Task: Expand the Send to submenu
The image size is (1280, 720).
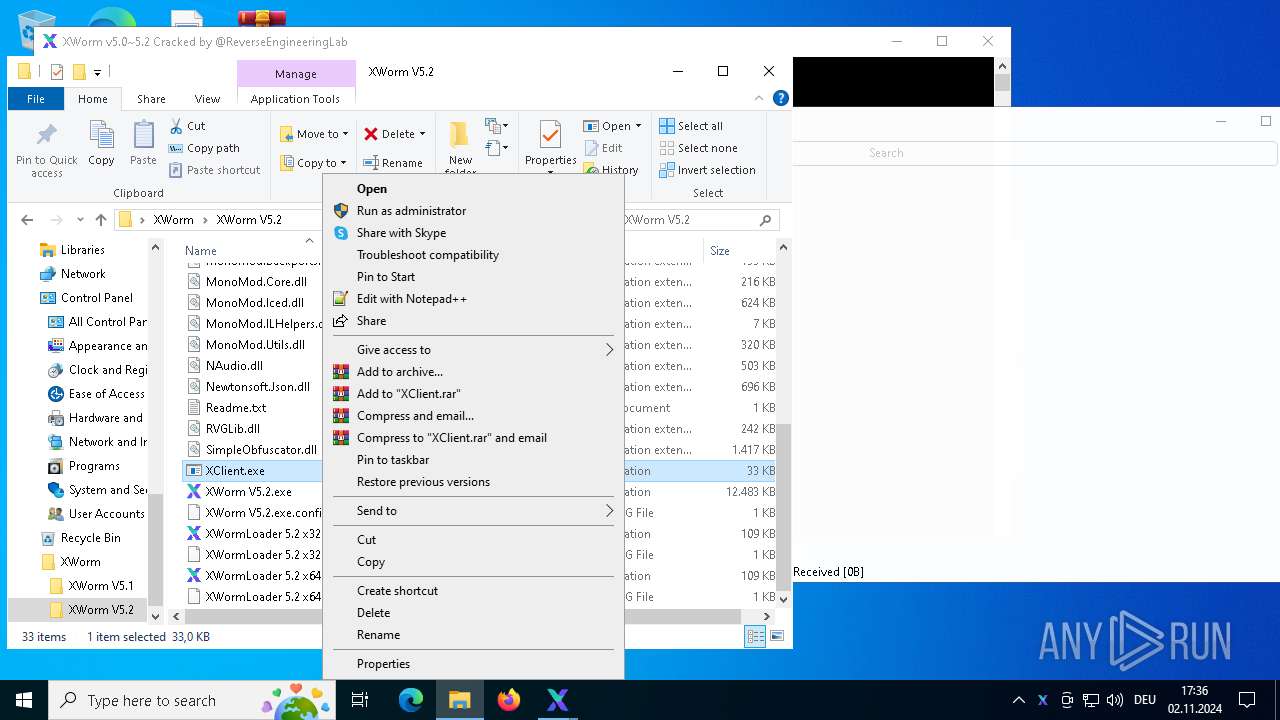Action: [473, 511]
